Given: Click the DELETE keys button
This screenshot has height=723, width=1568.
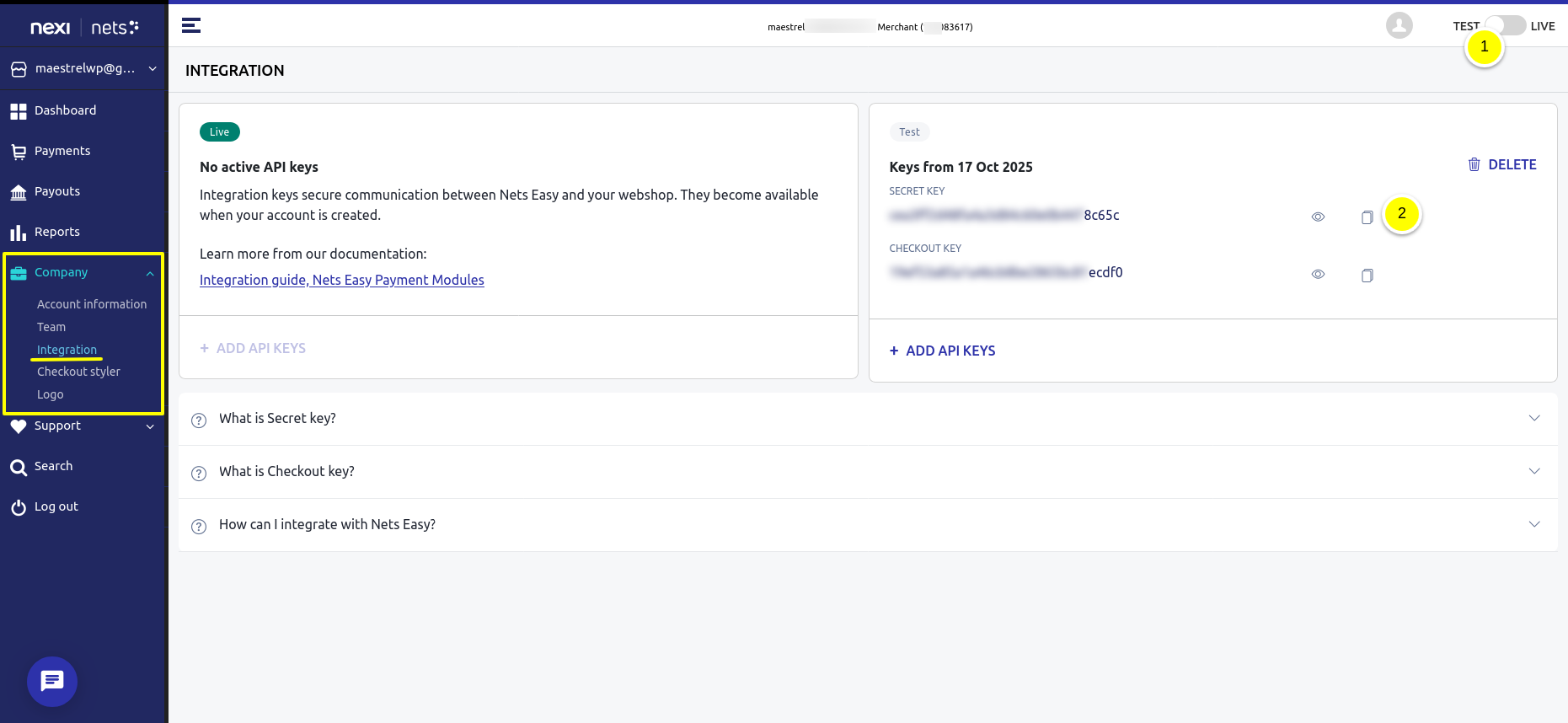Looking at the screenshot, I should pyautogui.click(x=1502, y=164).
